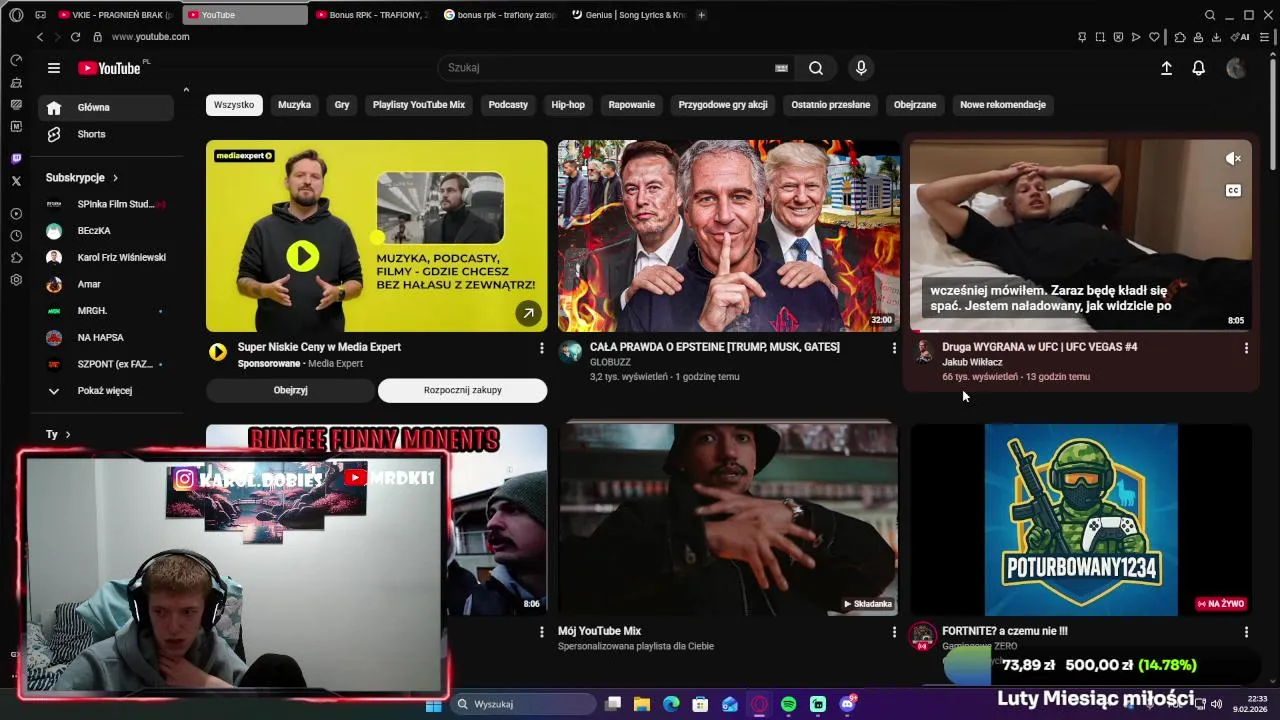This screenshot has width=1280, height=720.
Task: Select the Podcasty filter chip
Action: pos(508,105)
